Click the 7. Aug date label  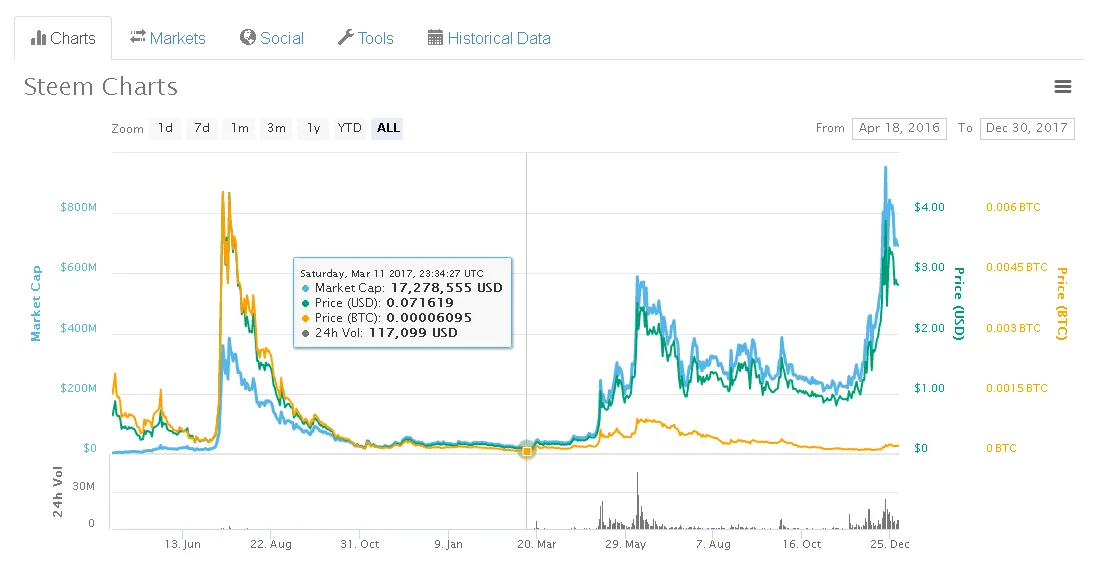[x=713, y=544]
